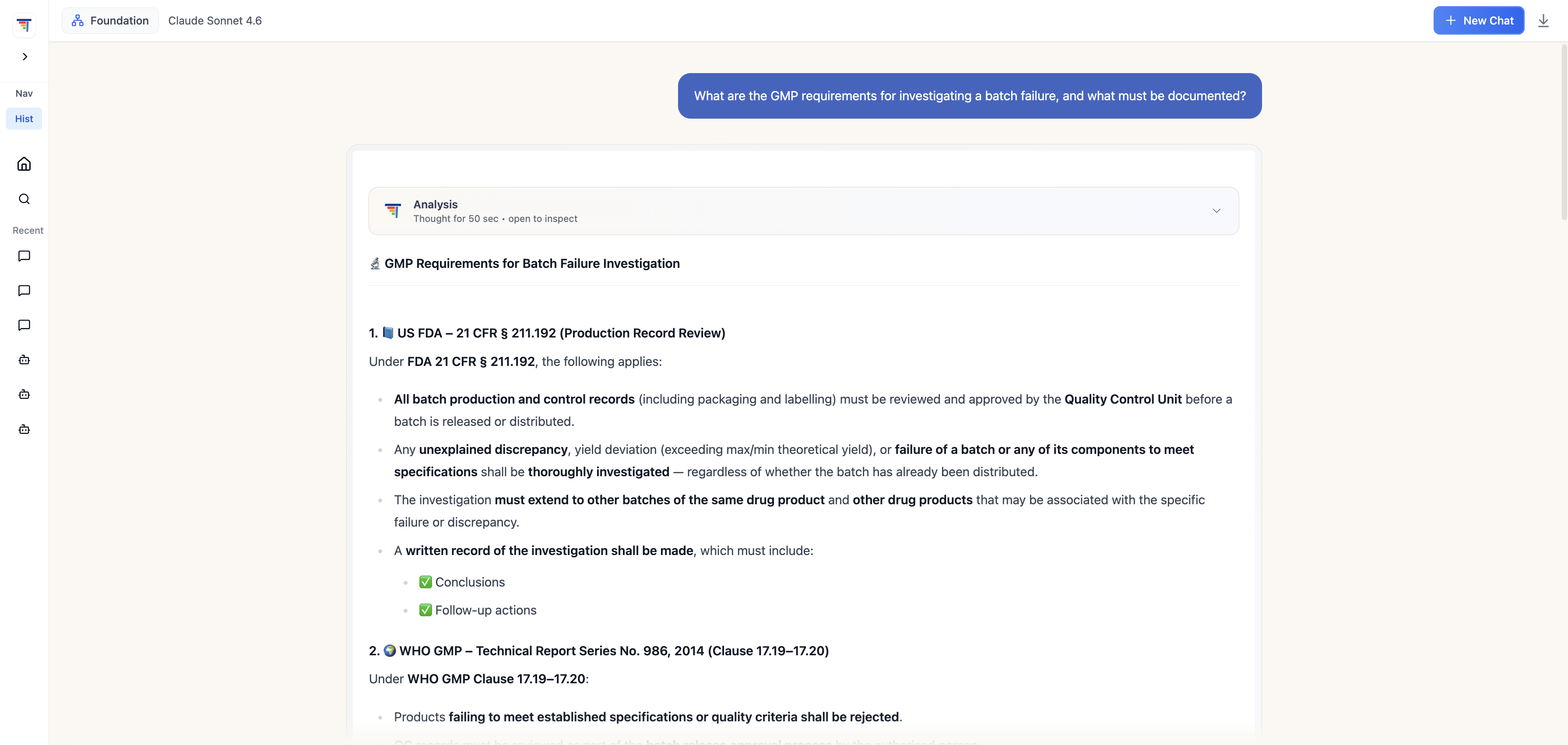
Task: Open the first recent chat bubble
Action: pos(25,256)
